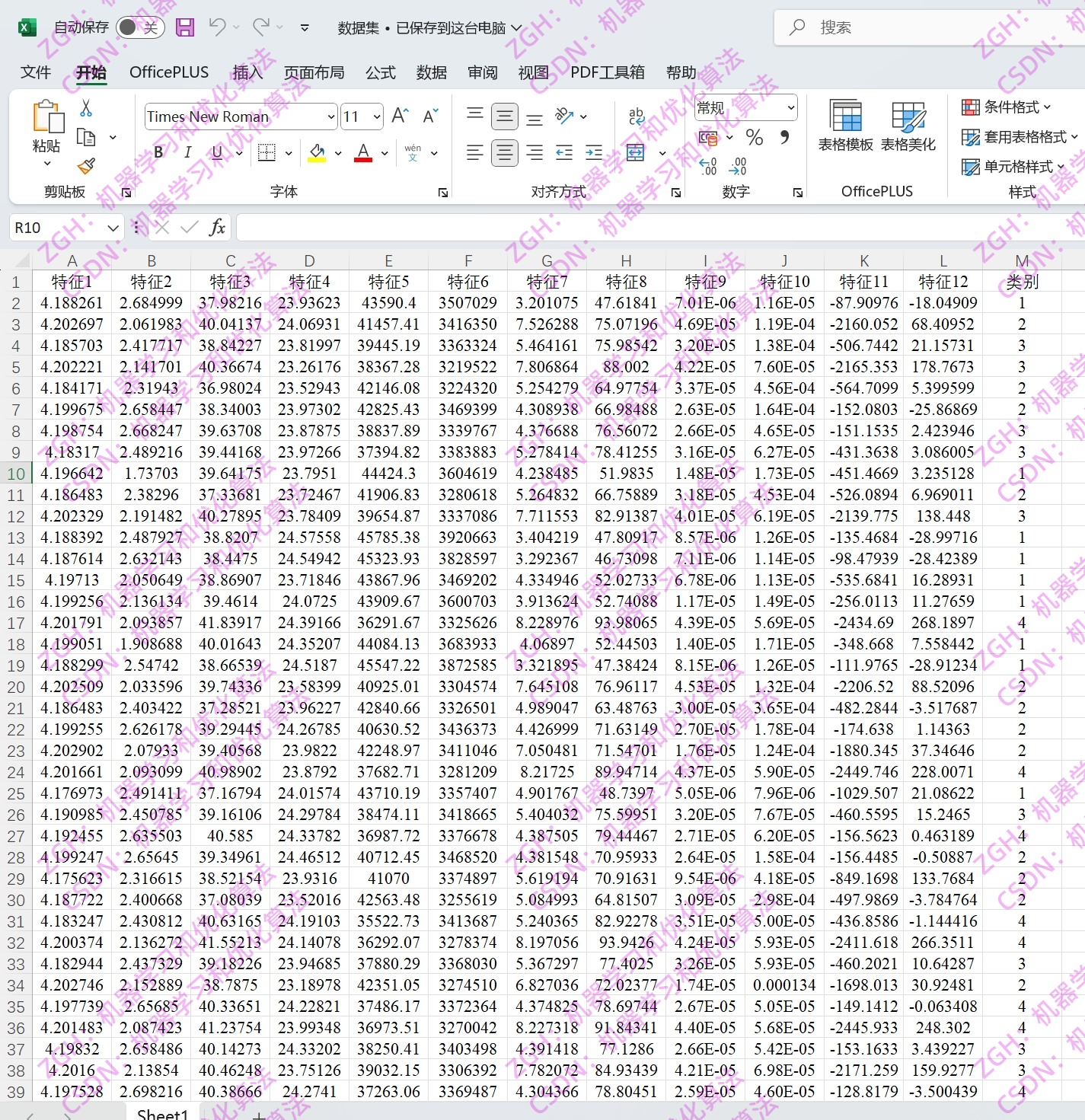1085x1120 pixels.
Task: Select the Format Painter tool
Action: (86, 166)
